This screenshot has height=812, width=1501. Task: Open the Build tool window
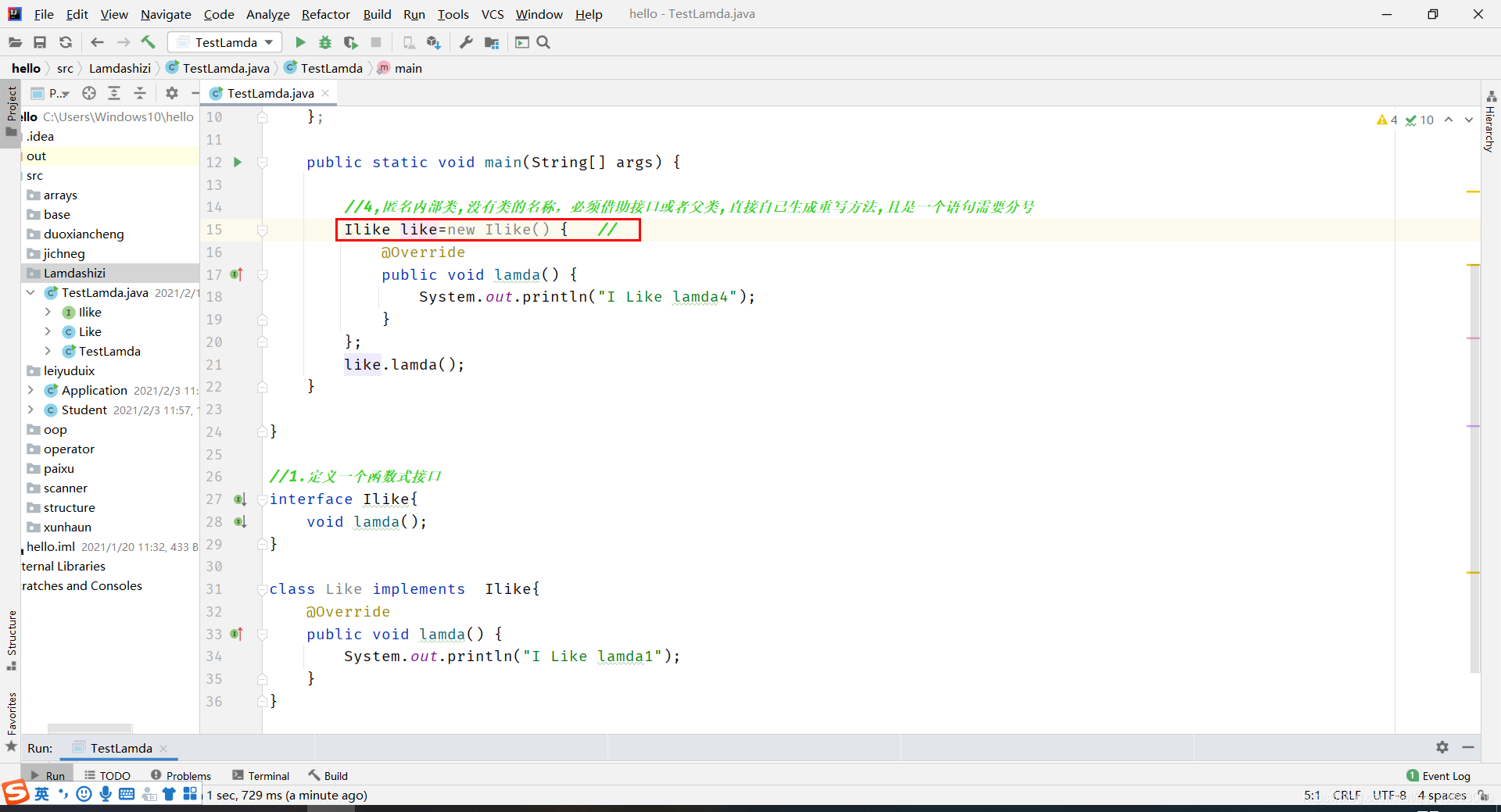pos(328,775)
